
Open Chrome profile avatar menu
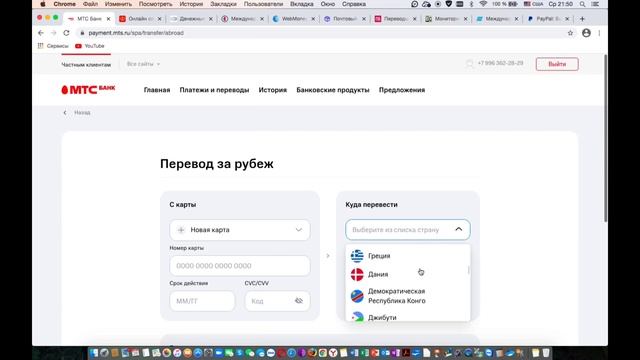coord(586,33)
